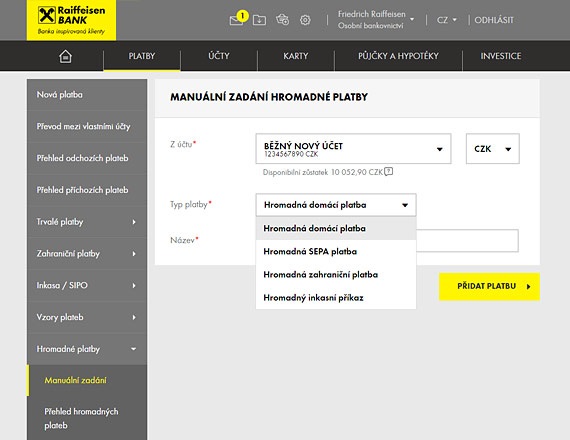Select Manuální zadání sidebar item
570x440 pixels.
tap(87, 380)
